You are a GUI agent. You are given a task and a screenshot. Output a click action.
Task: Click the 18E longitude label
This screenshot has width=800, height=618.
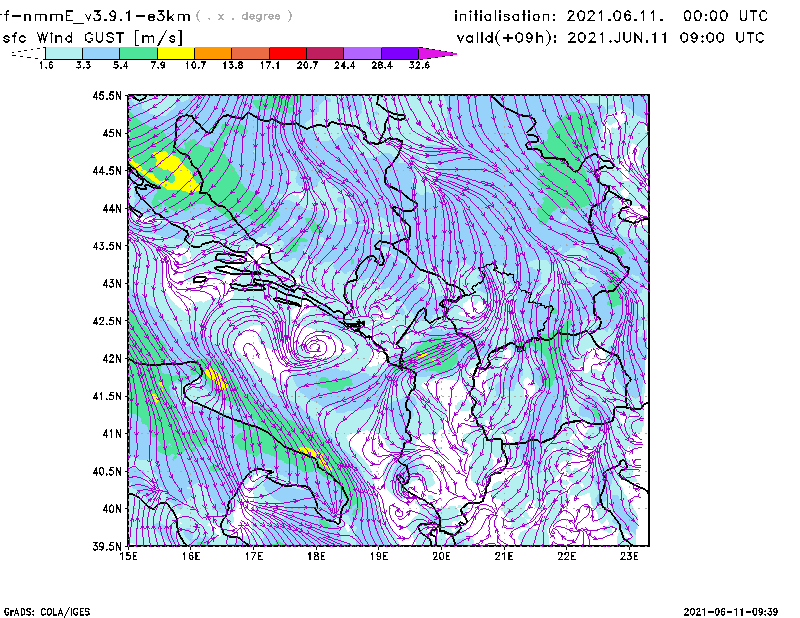[x=316, y=556]
